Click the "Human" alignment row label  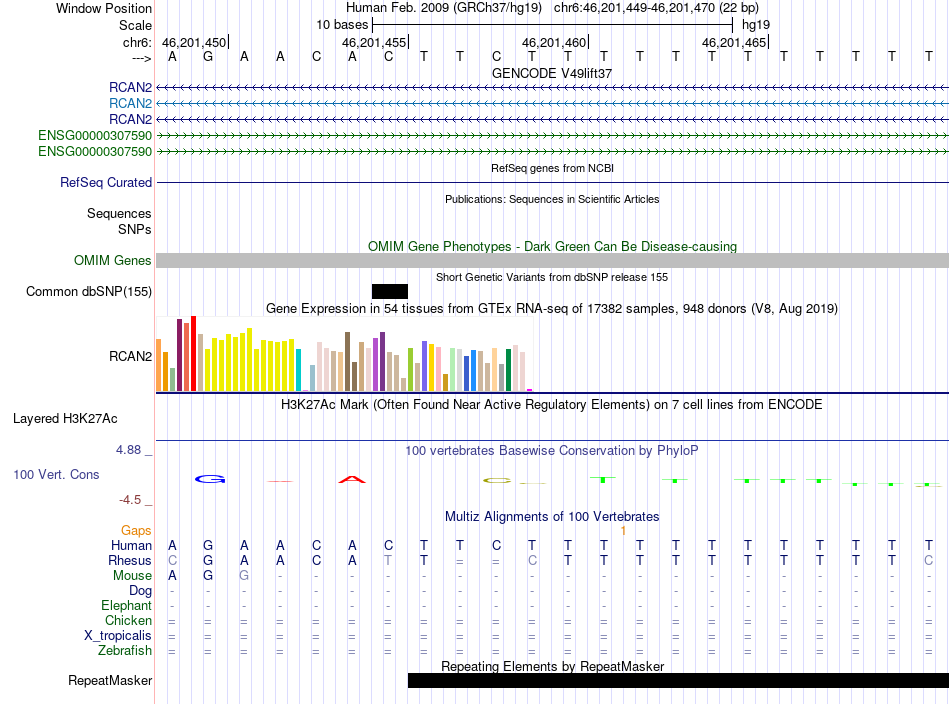click(x=131, y=546)
